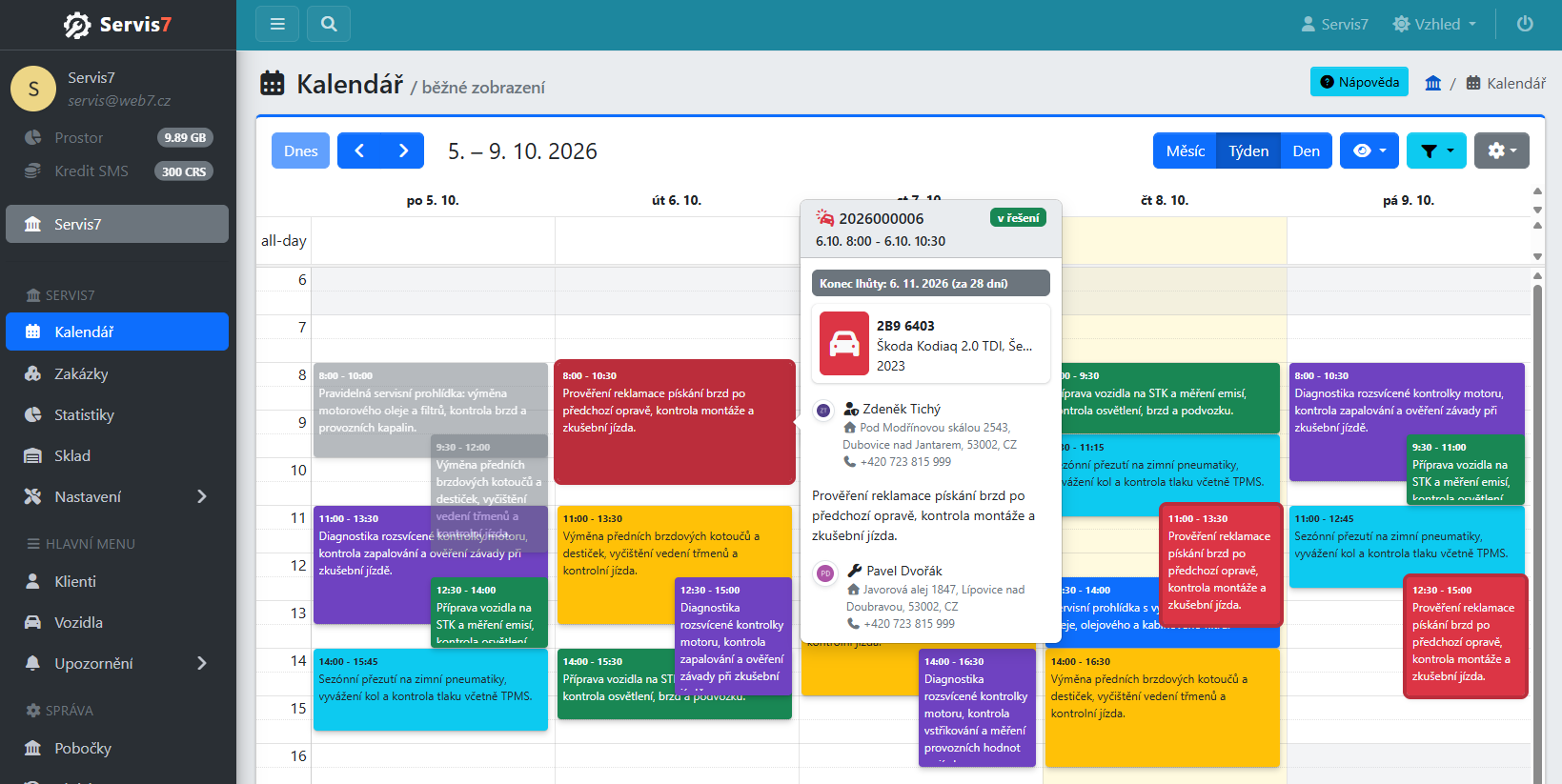The image size is (1562, 784).
Task: Click the Kredit SMS 300 CRS badge
Action: click(x=184, y=171)
